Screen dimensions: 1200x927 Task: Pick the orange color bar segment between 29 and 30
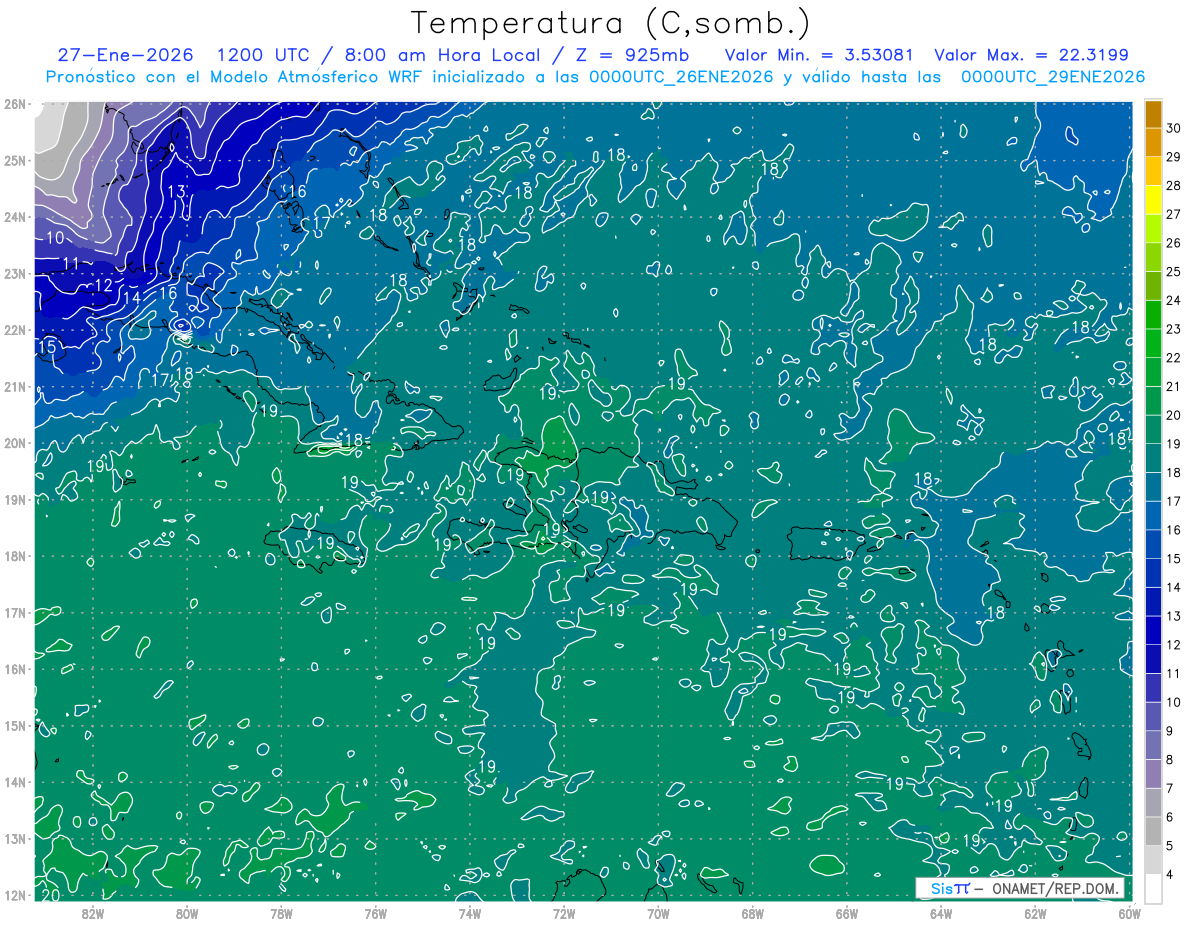click(1153, 143)
